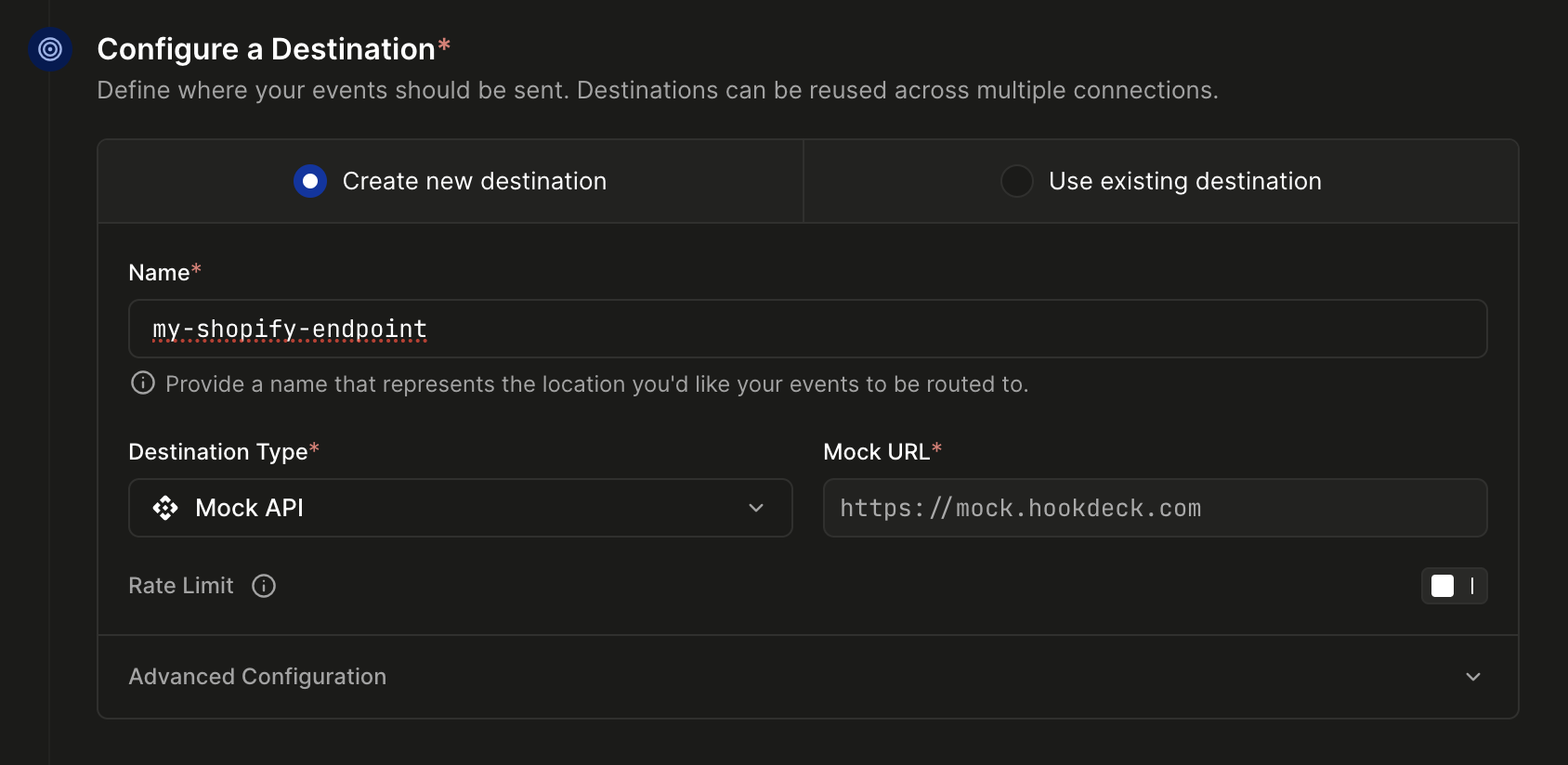Select the Use existing destination radio button
1568x765 pixels.
(x=1017, y=181)
